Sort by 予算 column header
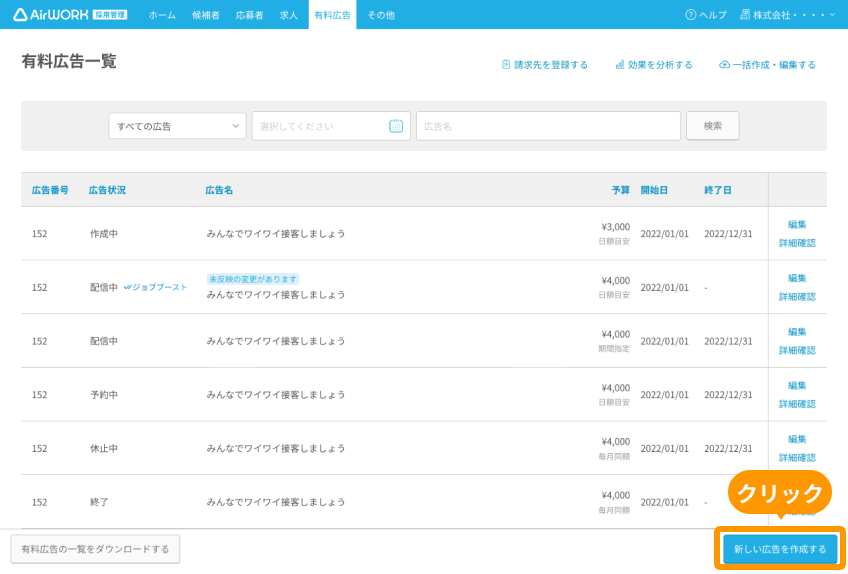848x574 pixels. (621, 190)
